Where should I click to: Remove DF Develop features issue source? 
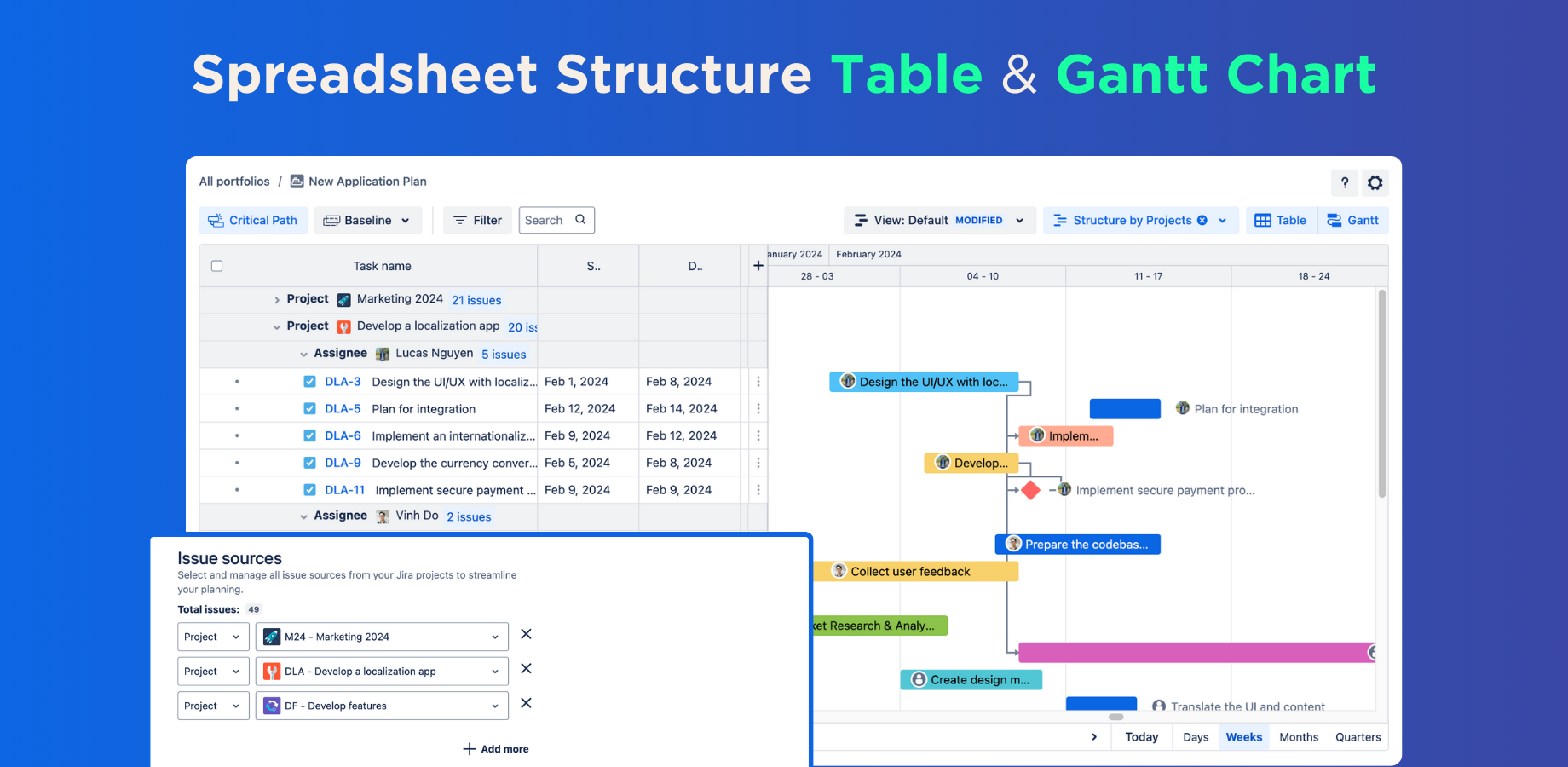526,703
